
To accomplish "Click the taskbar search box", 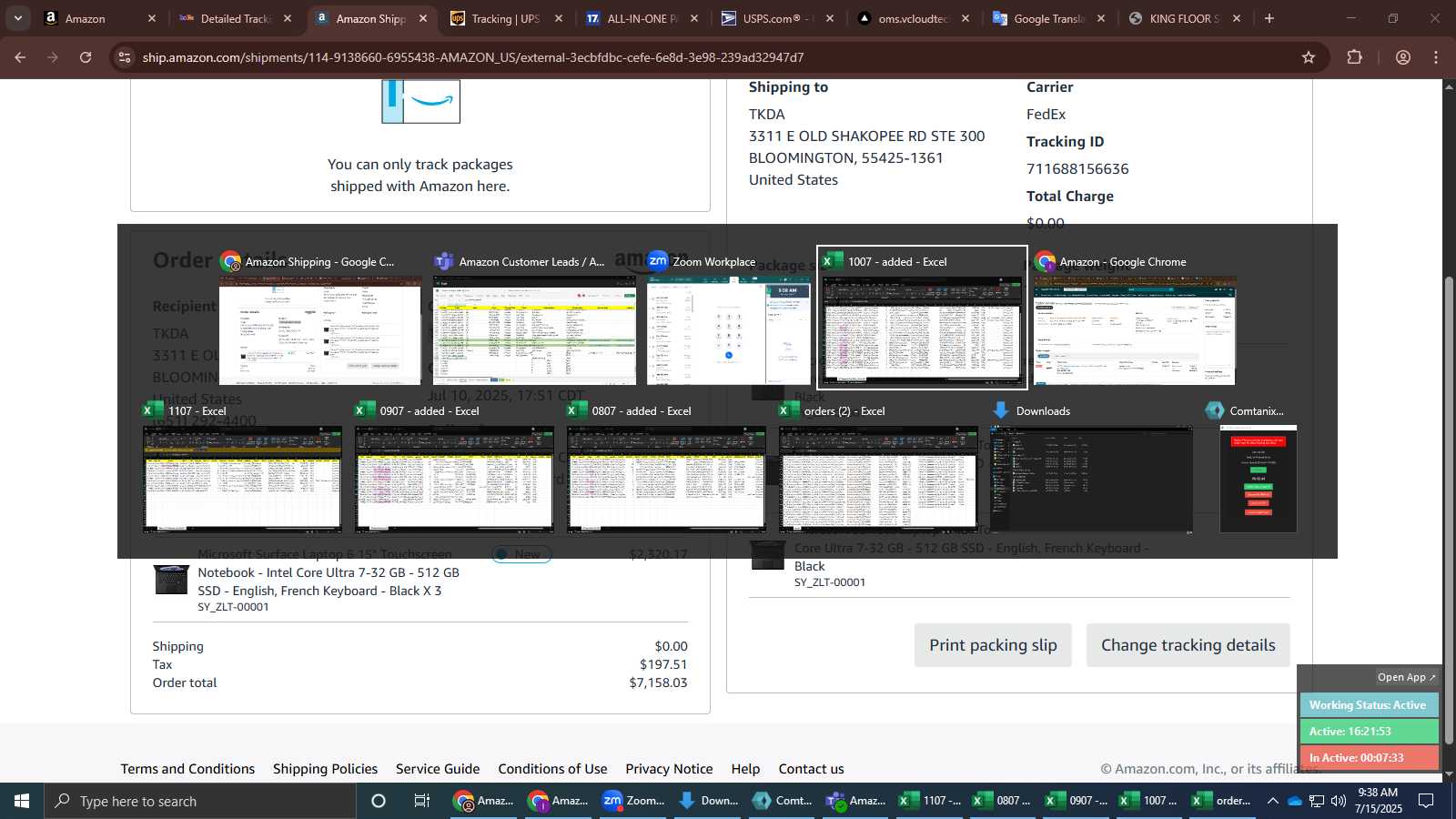I will tap(200, 801).
